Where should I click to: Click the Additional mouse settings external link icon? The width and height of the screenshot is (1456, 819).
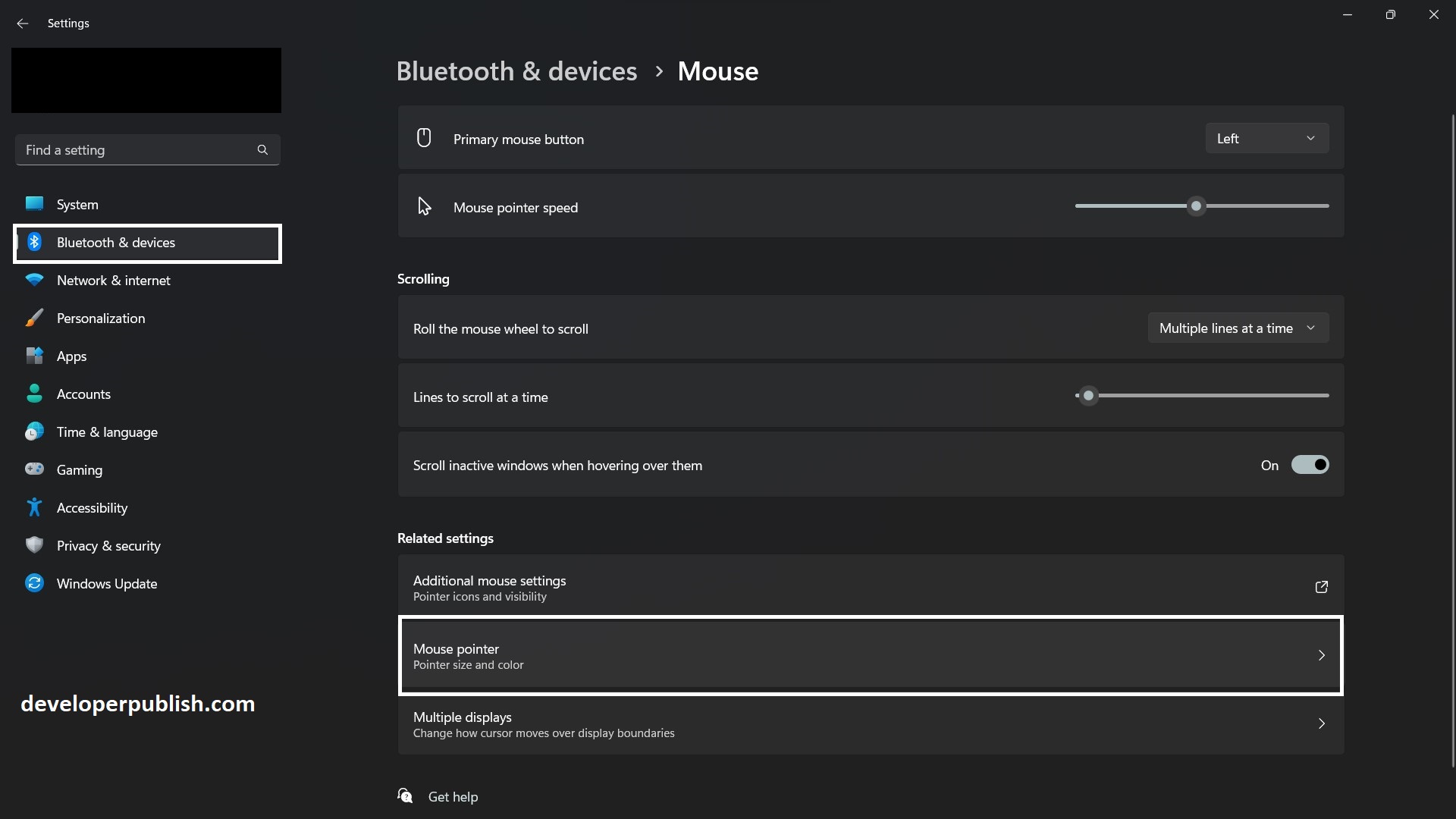(1321, 587)
